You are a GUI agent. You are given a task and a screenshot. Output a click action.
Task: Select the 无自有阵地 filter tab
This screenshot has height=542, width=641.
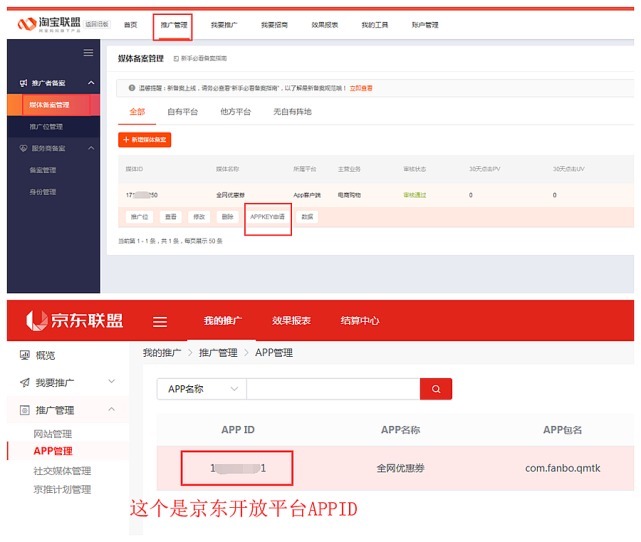(x=292, y=112)
